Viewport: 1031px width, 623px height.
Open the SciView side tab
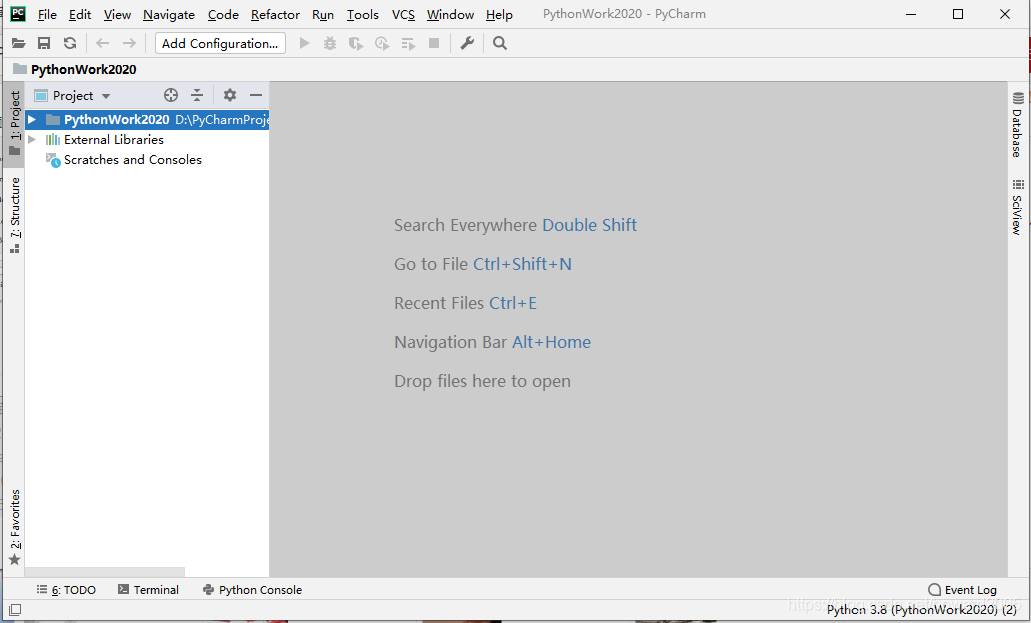(x=1017, y=207)
